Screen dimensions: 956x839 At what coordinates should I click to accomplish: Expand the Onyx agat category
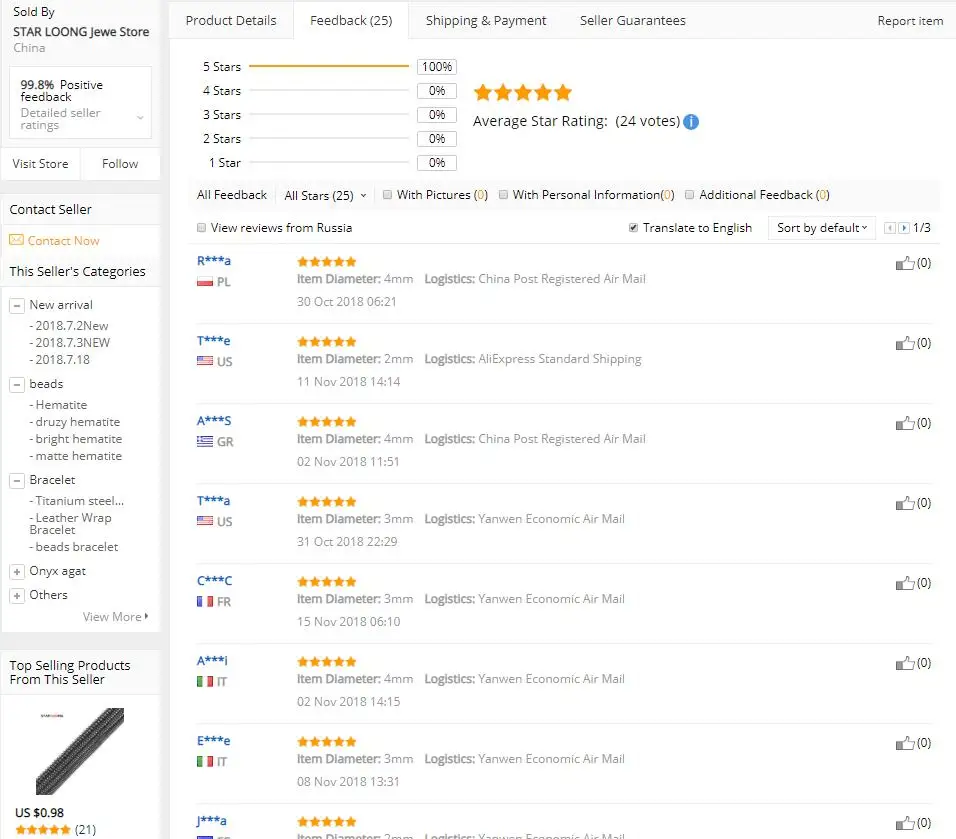[x=17, y=572]
